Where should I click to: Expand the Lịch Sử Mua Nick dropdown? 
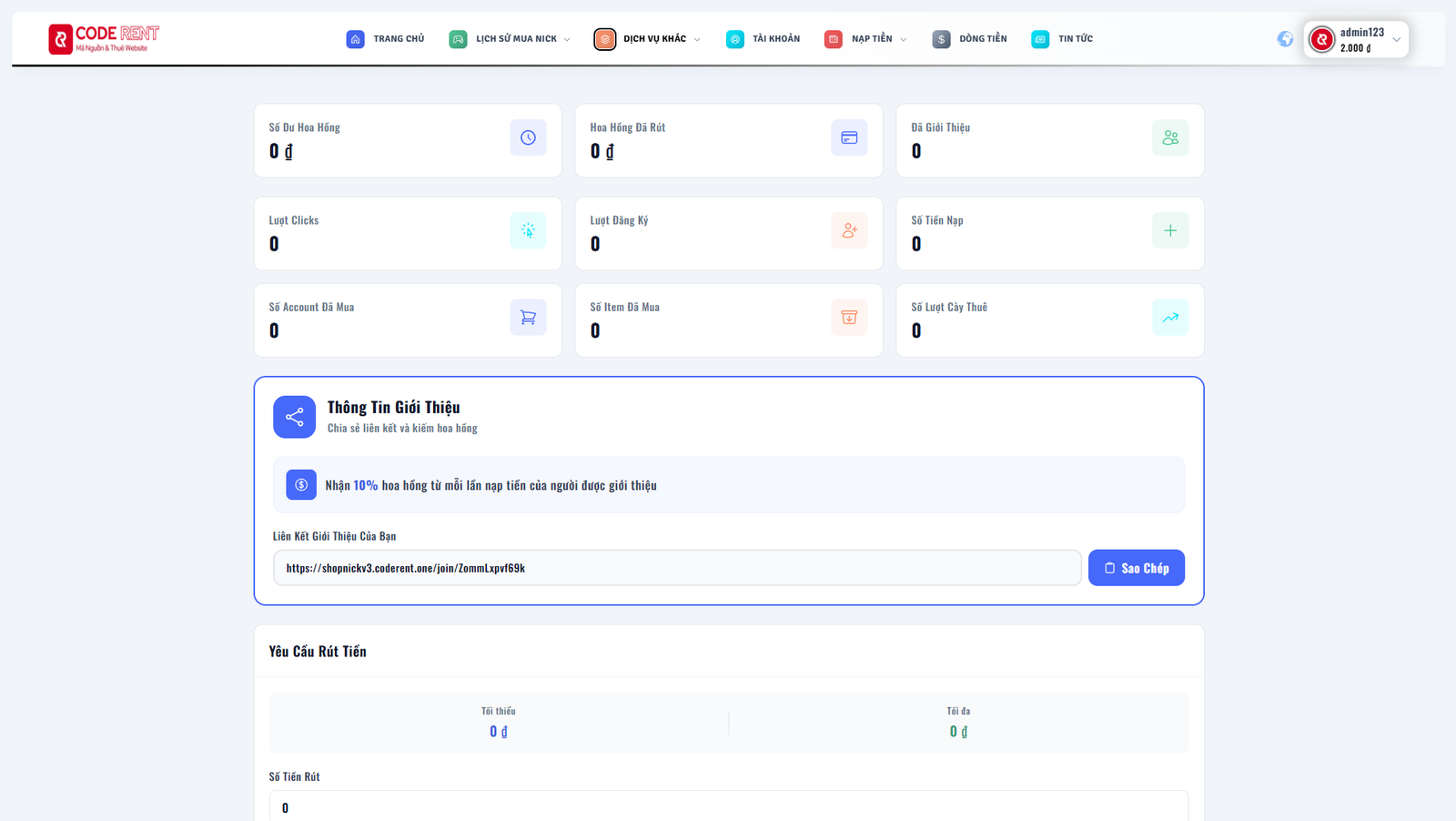point(510,39)
